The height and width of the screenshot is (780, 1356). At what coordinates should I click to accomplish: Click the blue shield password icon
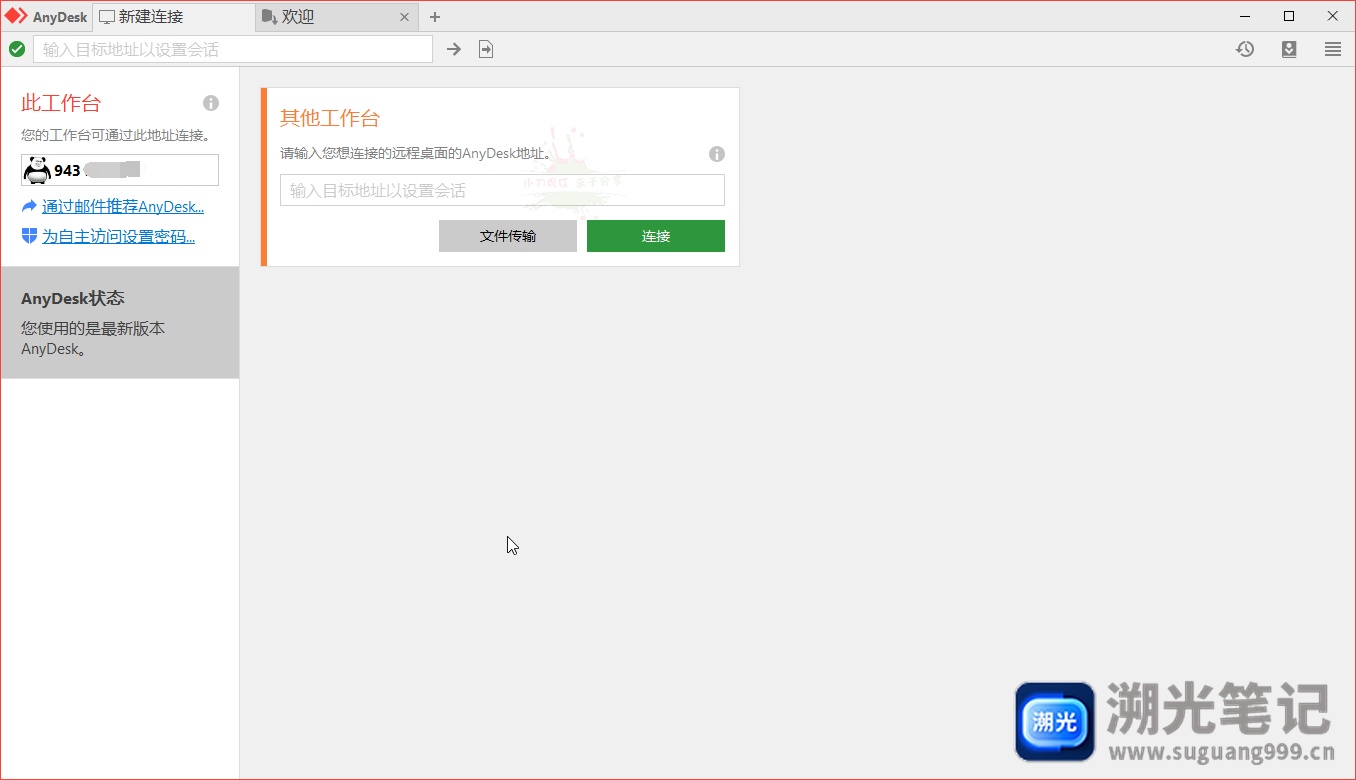tap(29, 236)
